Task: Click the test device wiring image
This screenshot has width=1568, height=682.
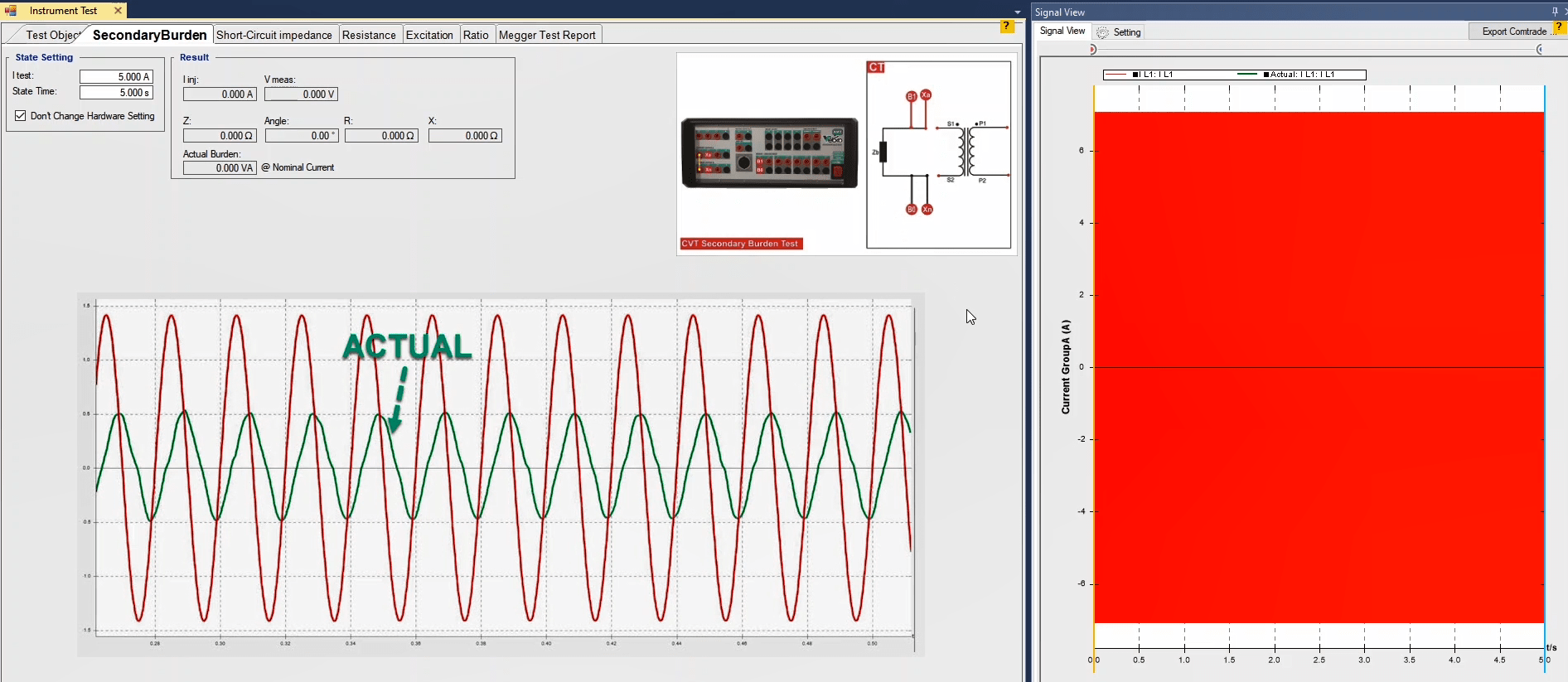Action: [769, 153]
